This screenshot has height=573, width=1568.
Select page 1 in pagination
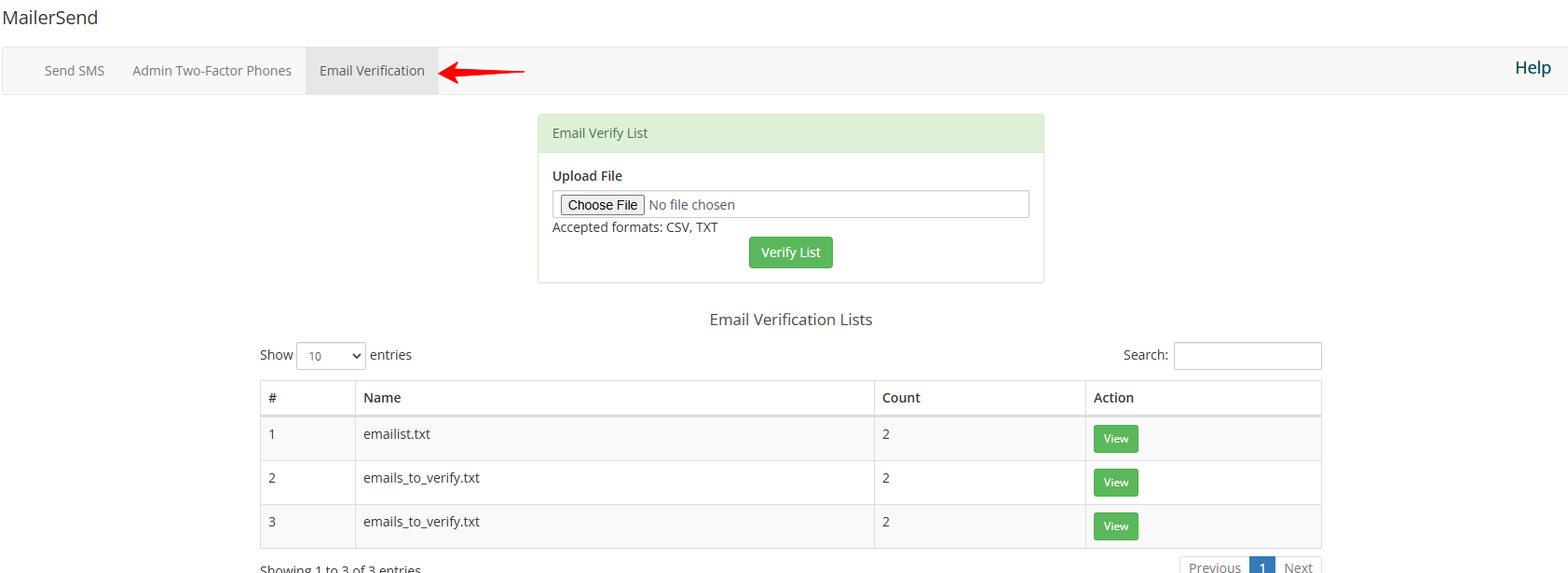1262,566
